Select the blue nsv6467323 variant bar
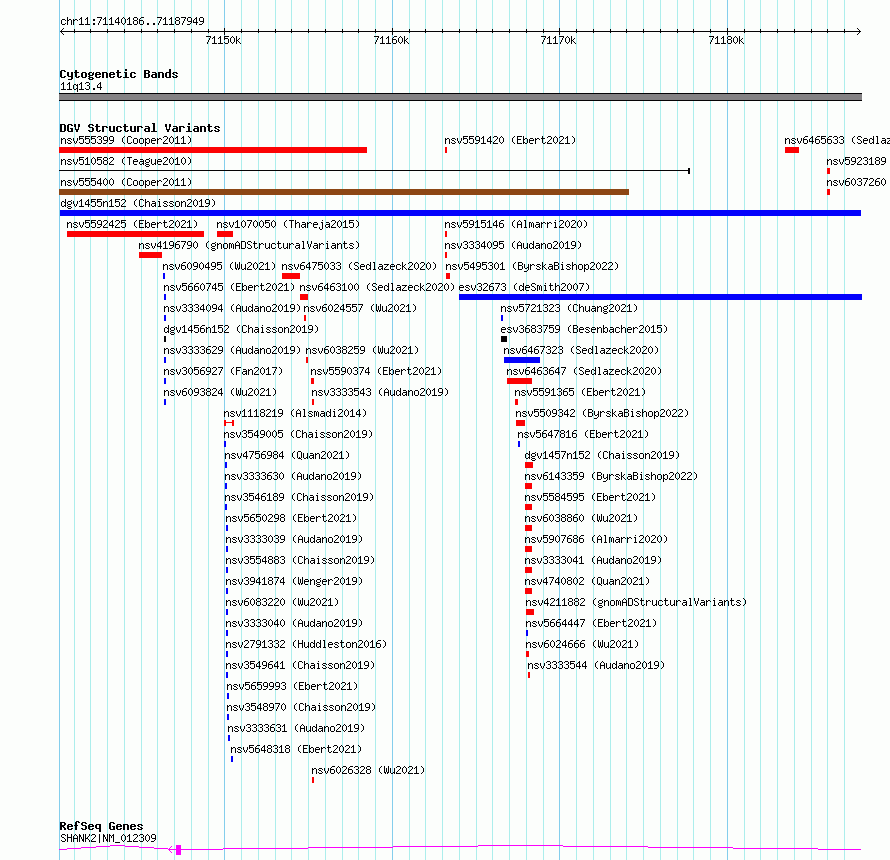Screen dimensions: 890x860 click(x=522, y=360)
